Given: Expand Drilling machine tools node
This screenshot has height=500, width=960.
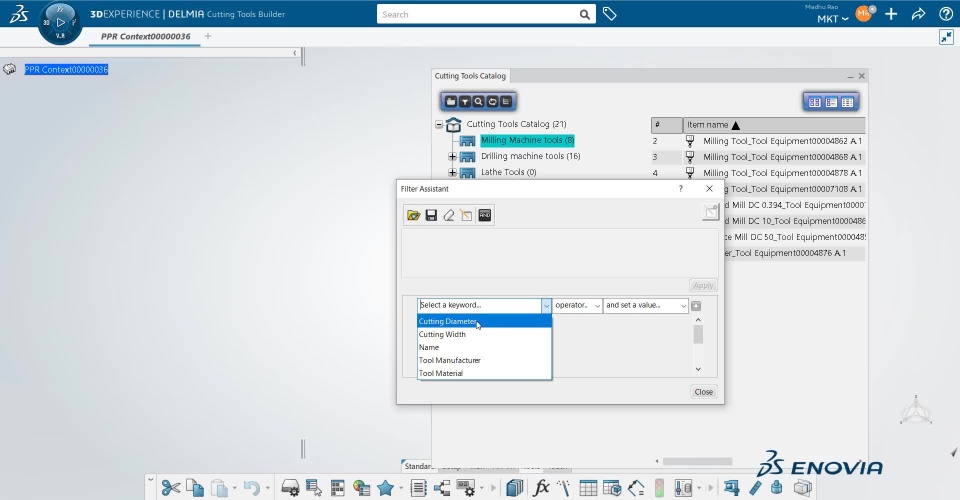Looking at the screenshot, I should click(x=452, y=157).
